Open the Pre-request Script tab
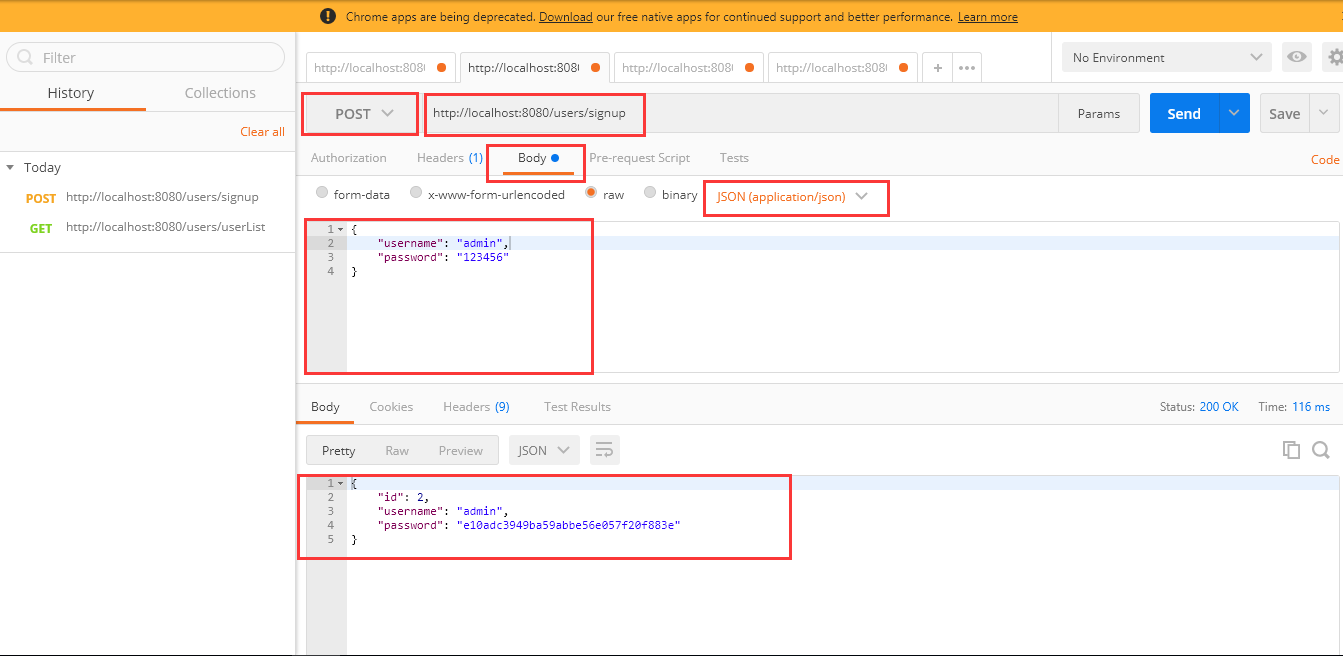The width and height of the screenshot is (1343, 656). (640, 158)
